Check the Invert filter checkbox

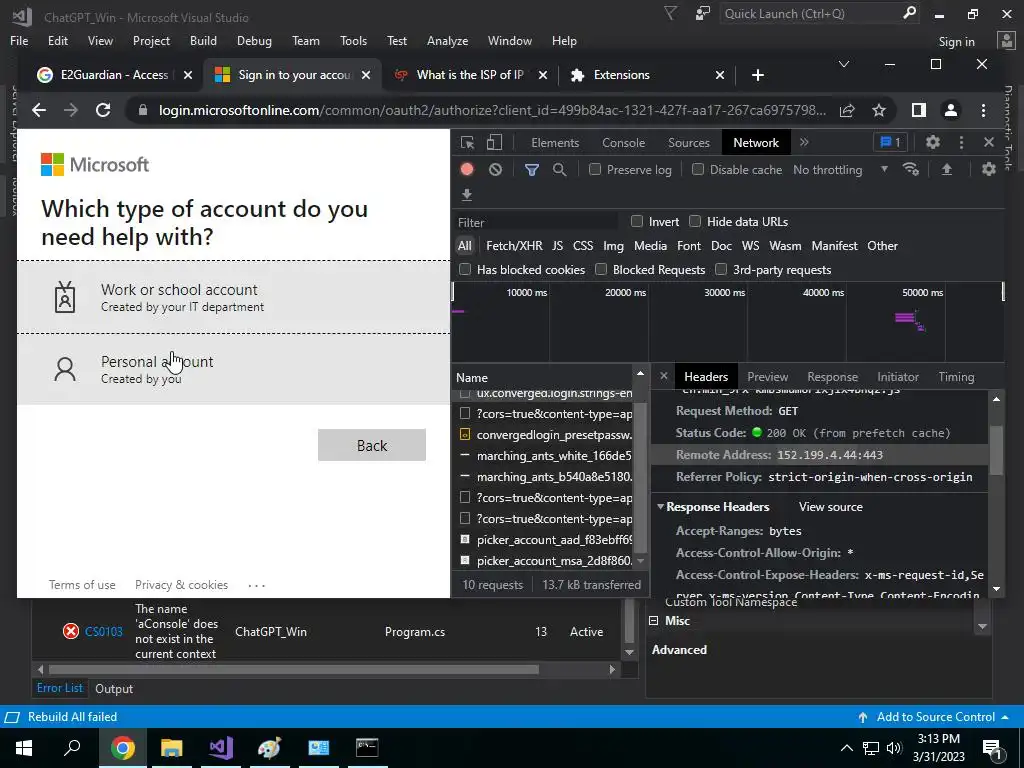637,221
